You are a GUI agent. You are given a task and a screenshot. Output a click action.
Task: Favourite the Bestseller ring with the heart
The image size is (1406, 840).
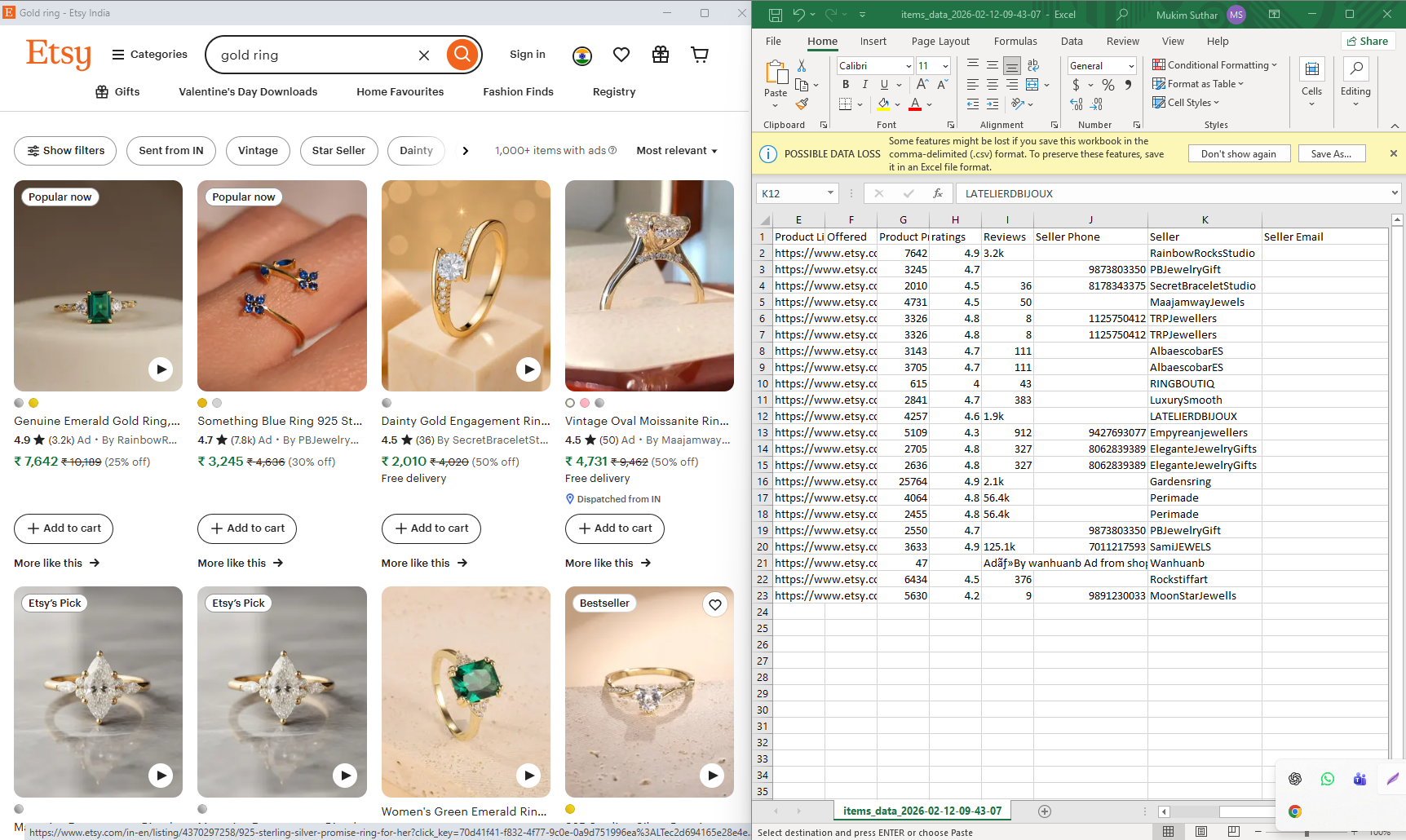[x=714, y=604]
